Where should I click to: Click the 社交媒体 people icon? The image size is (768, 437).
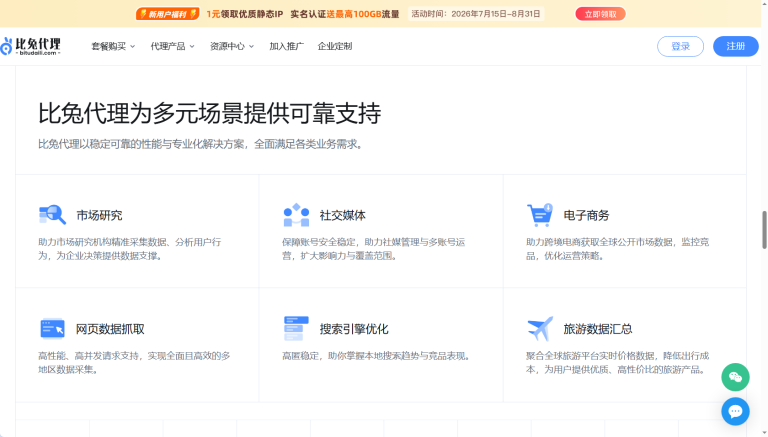[296, 215]
